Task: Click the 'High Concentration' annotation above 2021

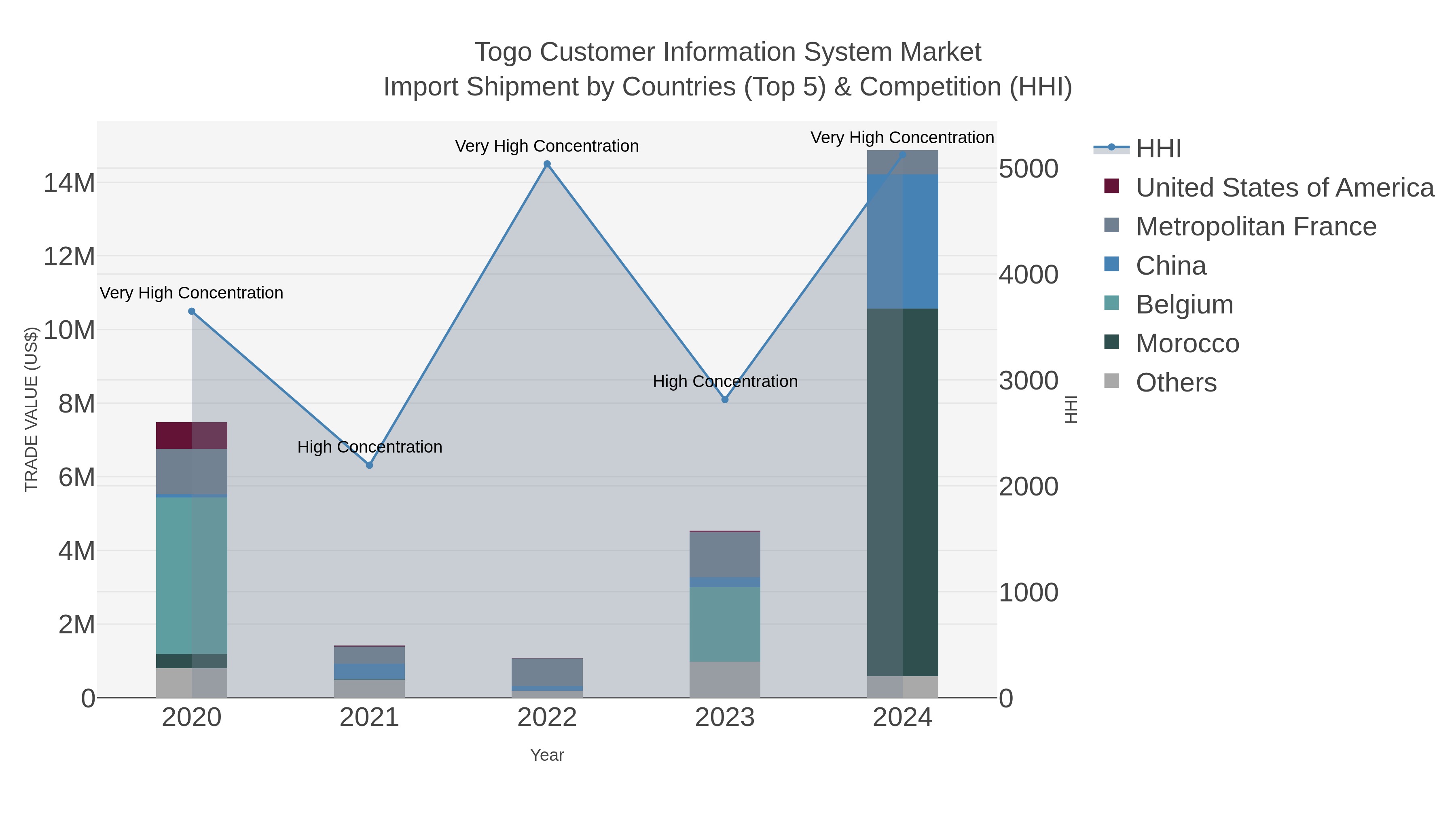Action: tap(370, 447)
